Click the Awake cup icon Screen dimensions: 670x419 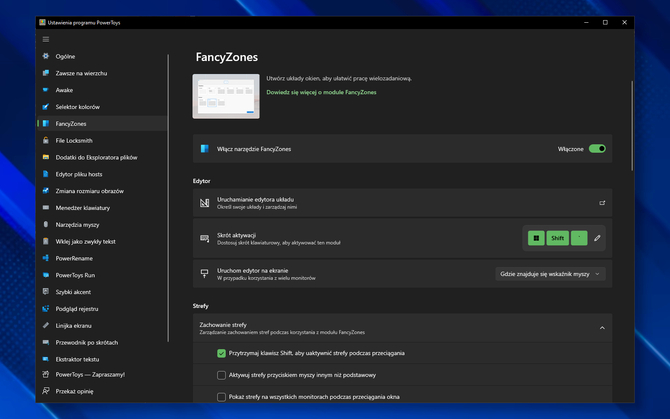tap(46, 90)
